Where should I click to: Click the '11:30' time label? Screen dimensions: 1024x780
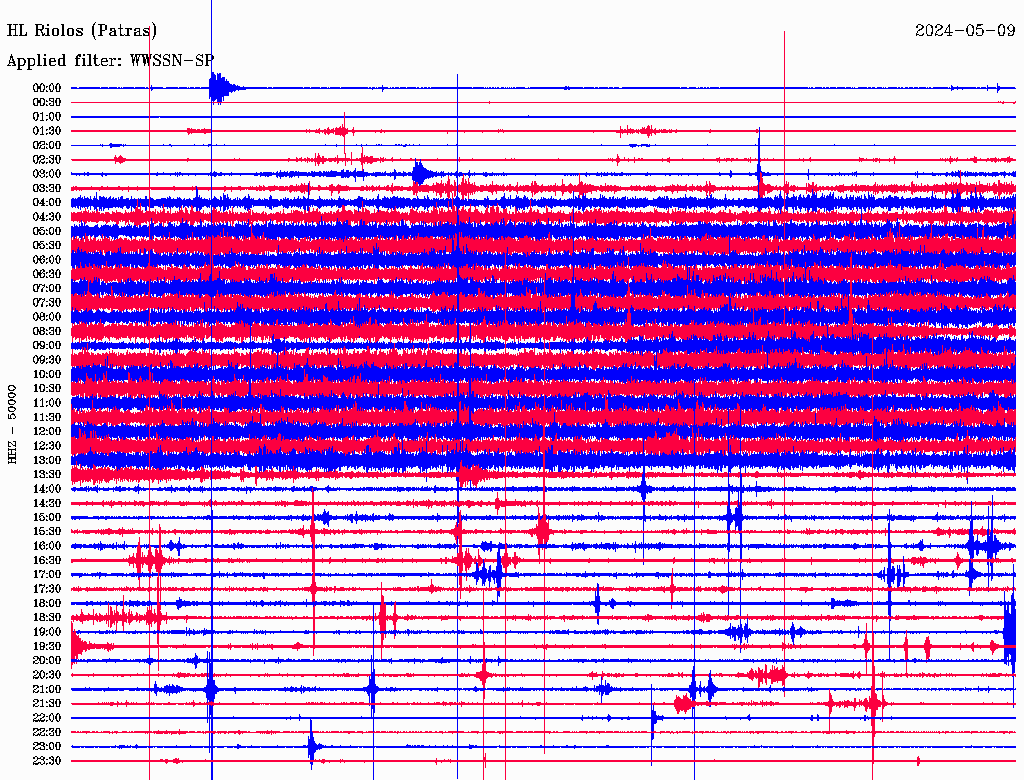pos(47,417)
